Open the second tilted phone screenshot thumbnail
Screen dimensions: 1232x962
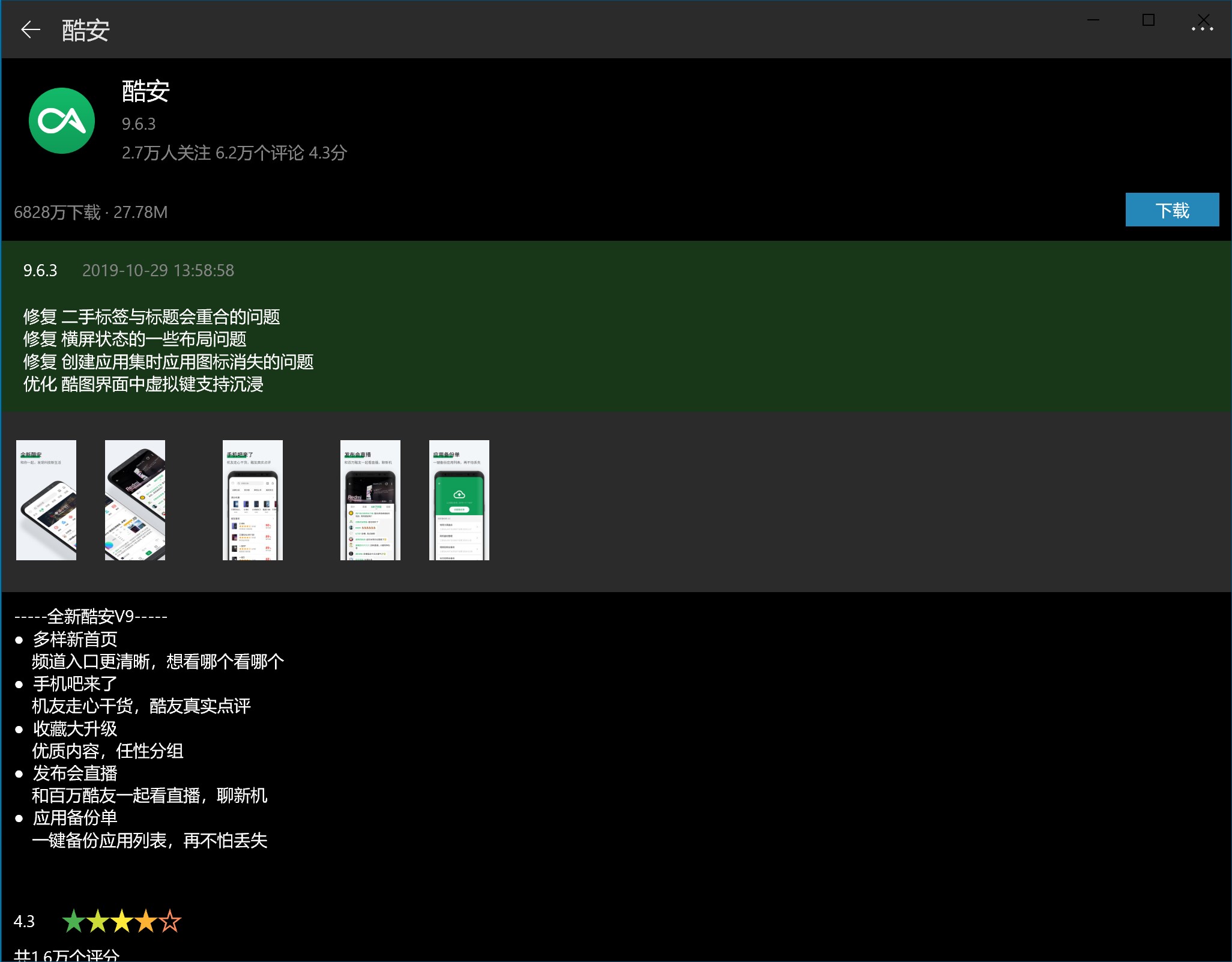(x=135, y=500)
